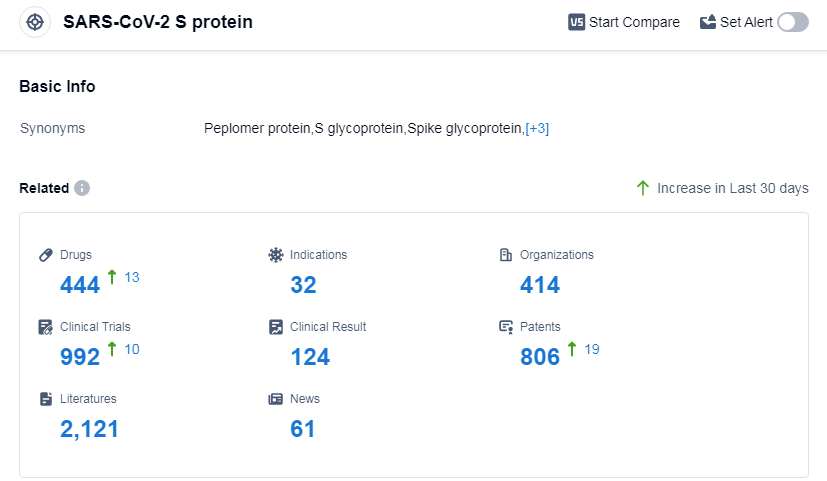
Task: Click the Patents icon
Action: click(x=506, y=327)
